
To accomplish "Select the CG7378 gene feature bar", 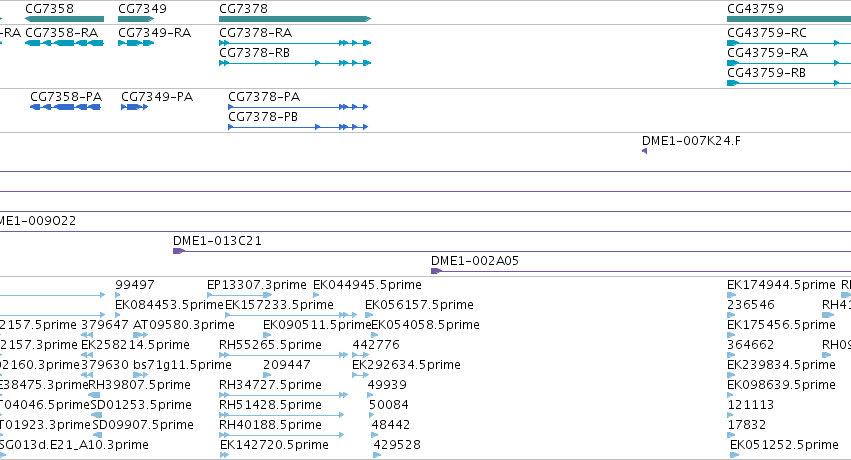I will tap(295, 19).
